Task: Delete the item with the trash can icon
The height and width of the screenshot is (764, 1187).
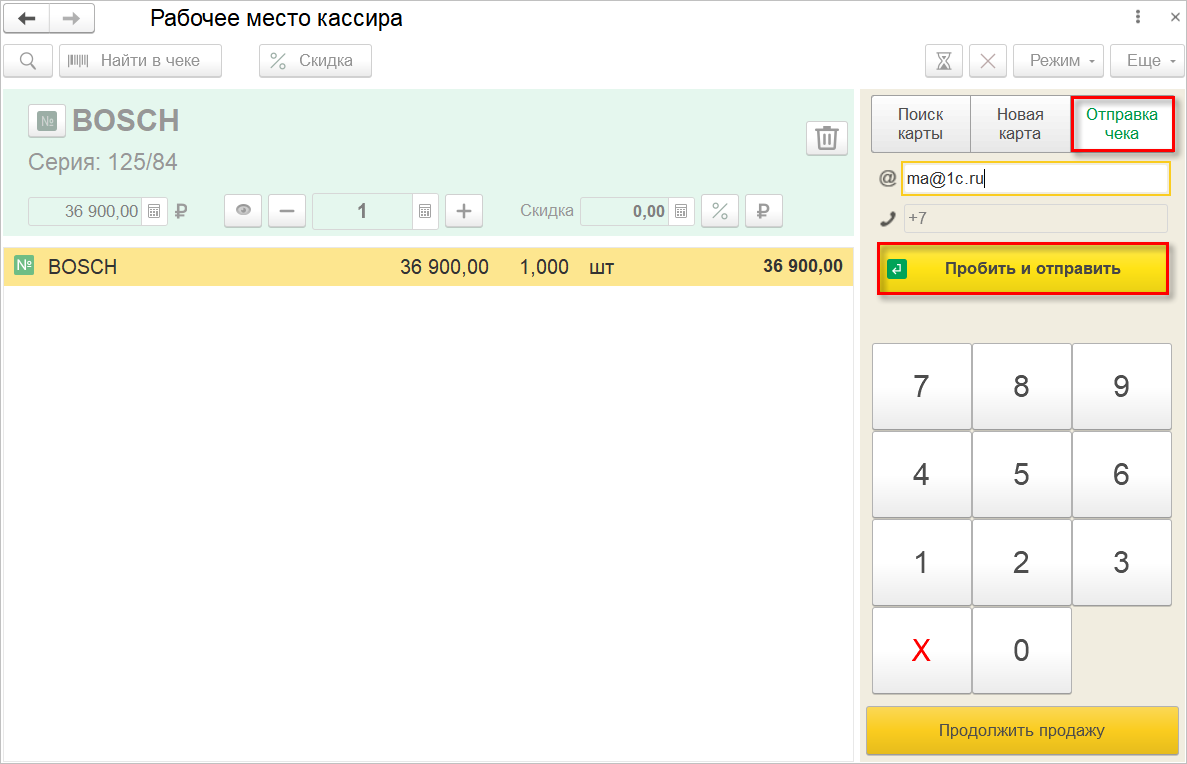Action: [x=827, y=139]
